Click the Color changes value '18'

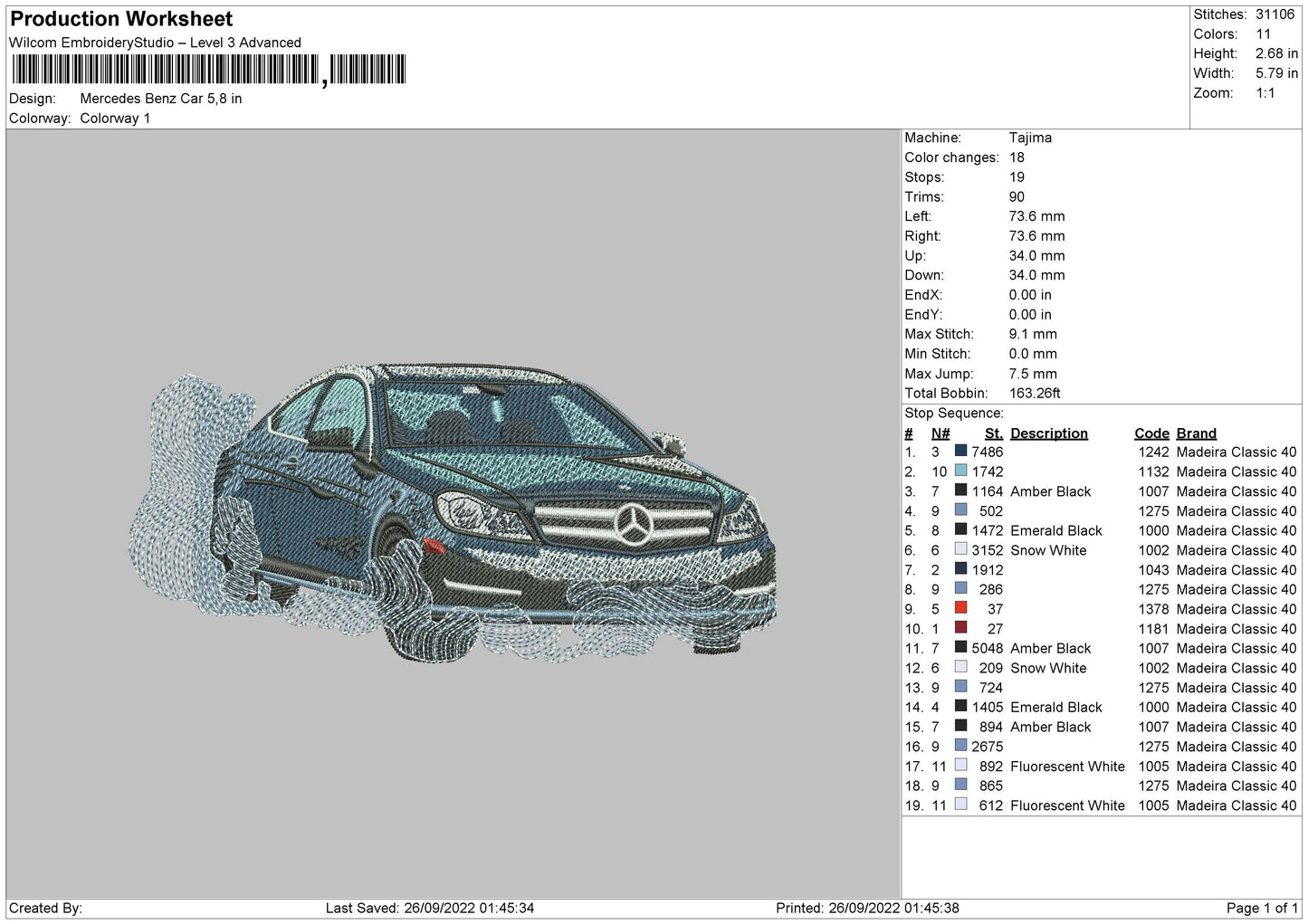(x=1017, y=157)
